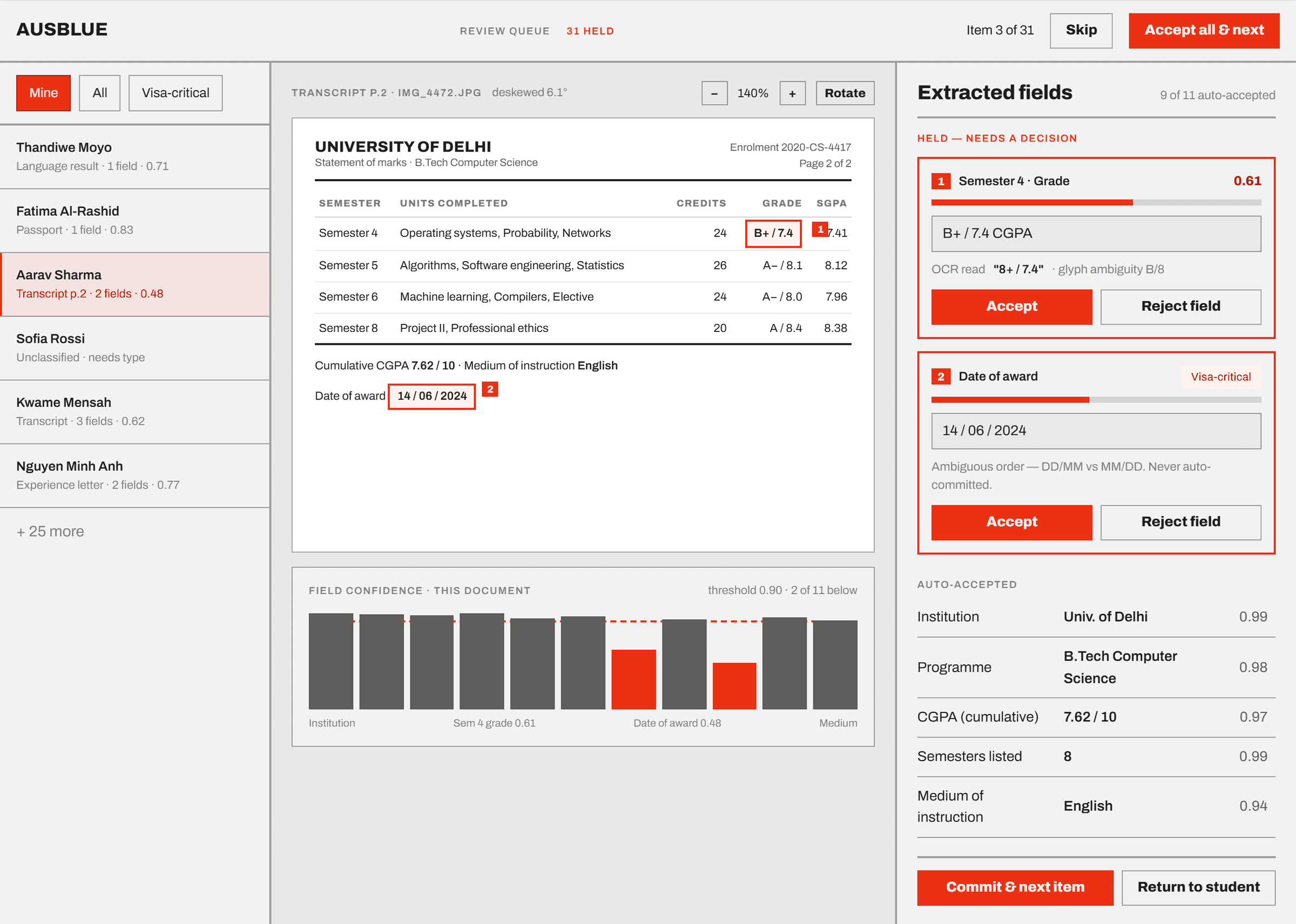Expand the + 25 more list
Screen dimensions: 1296x924
pyautogui.click(x=50, y=532)
